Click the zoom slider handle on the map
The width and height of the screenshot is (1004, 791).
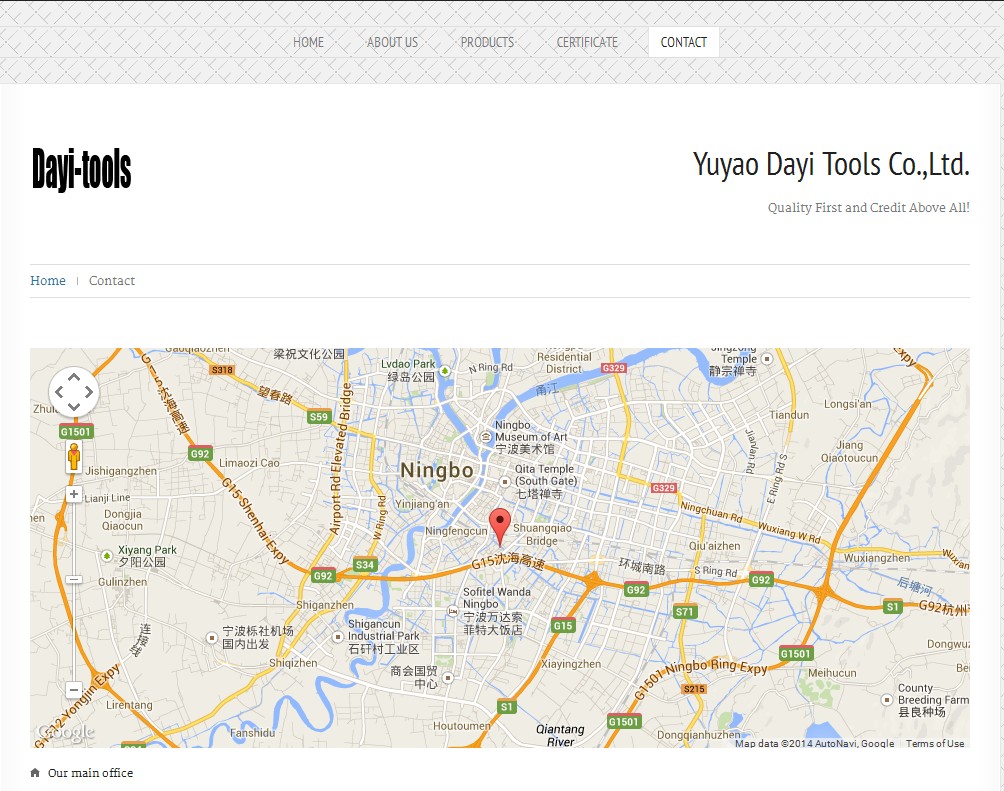(x=74, y=580)
